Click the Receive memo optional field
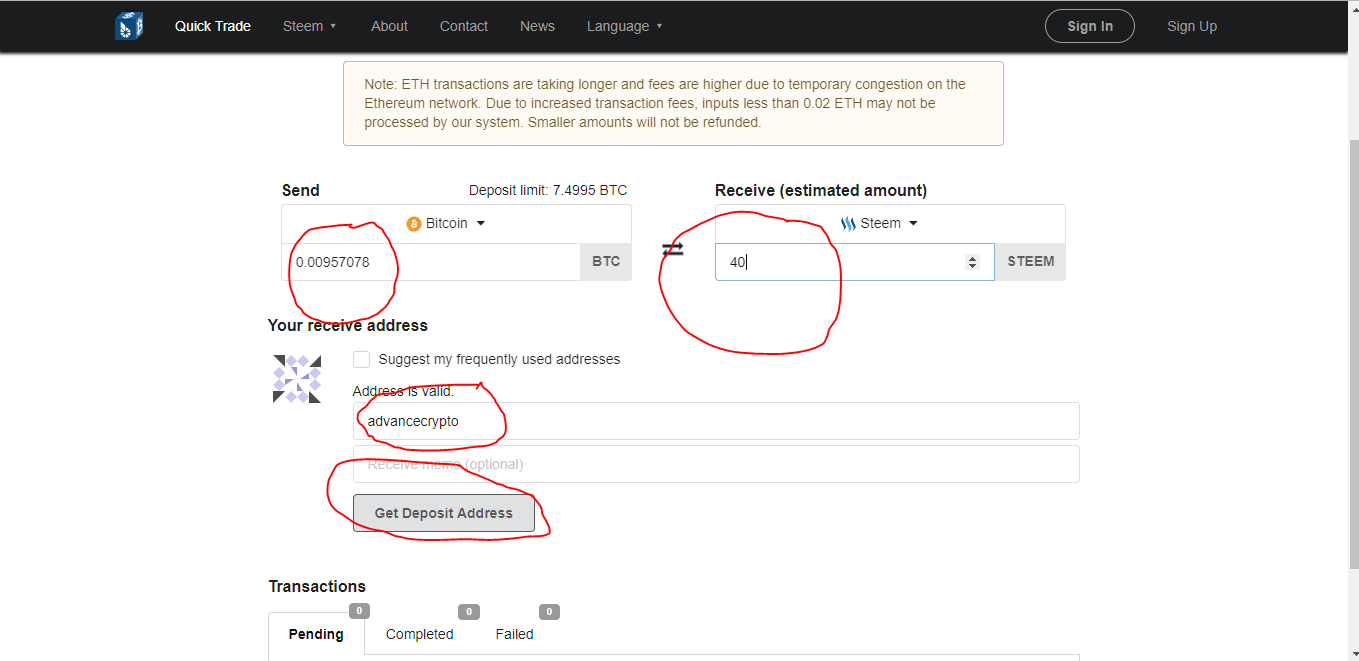 (x=716, y=464)
